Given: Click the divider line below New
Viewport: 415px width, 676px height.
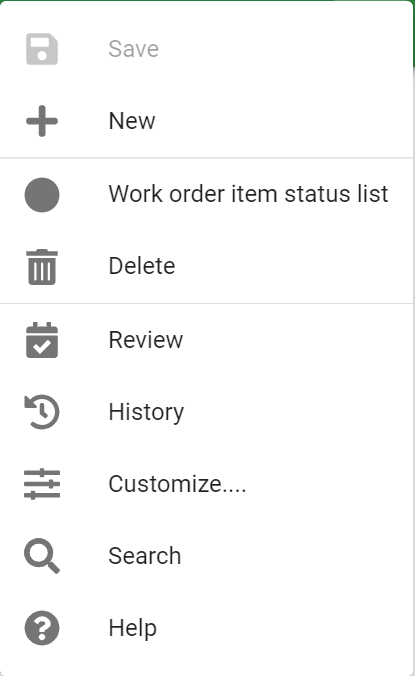Looking at the screenshot, I should pos(206,158).
